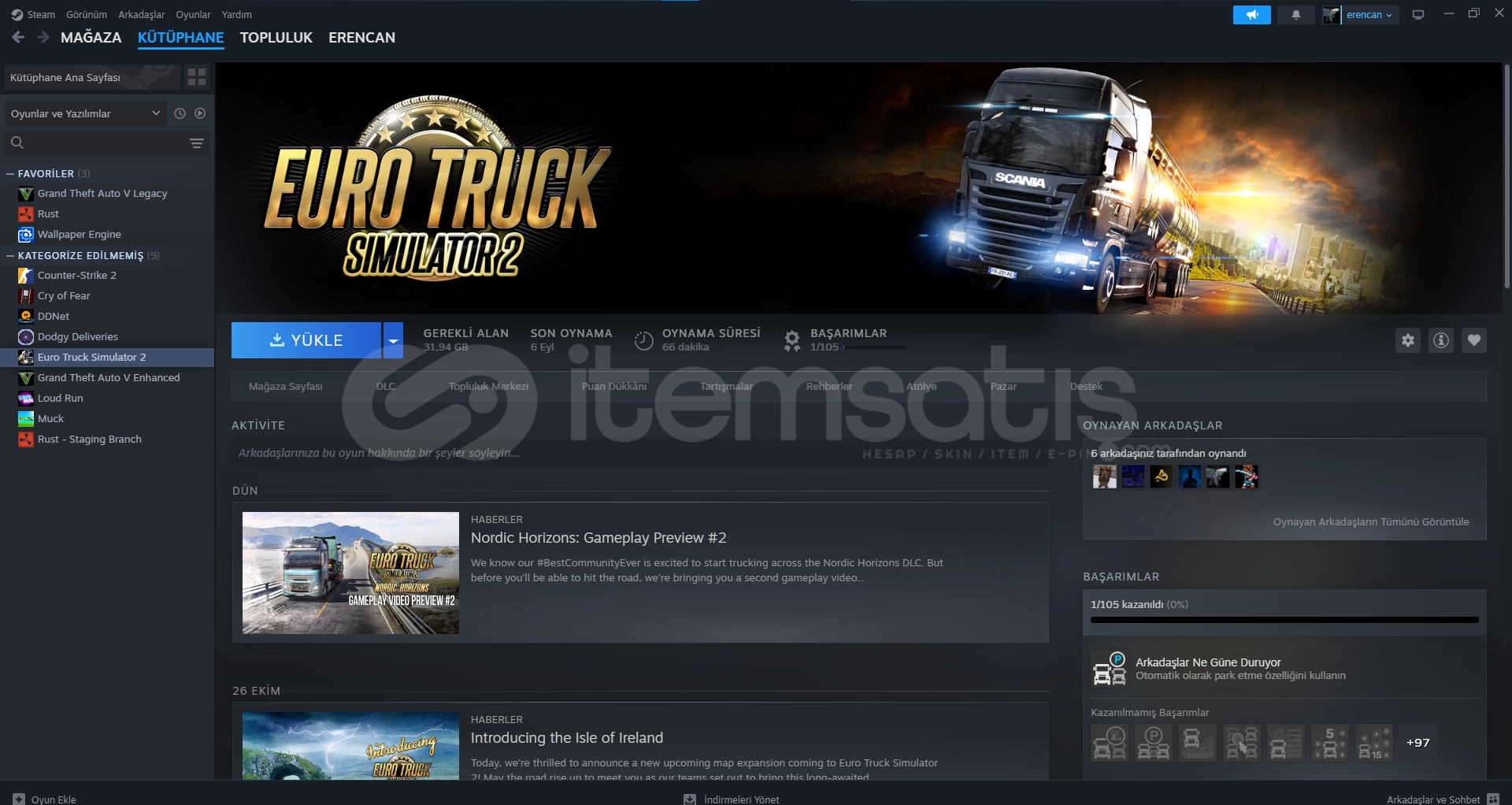Open the Oyunlar menu
Viewport: 1512px width, 805px height.
pyautogui.click(x=193, y=15)
